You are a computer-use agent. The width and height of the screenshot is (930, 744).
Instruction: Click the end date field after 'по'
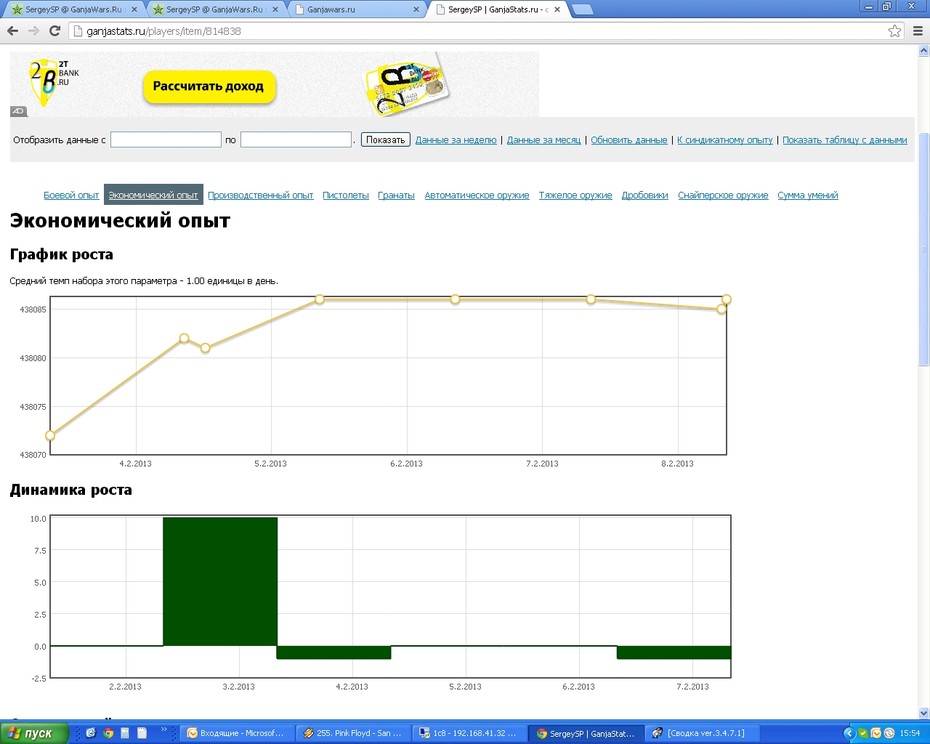point(296,140)
